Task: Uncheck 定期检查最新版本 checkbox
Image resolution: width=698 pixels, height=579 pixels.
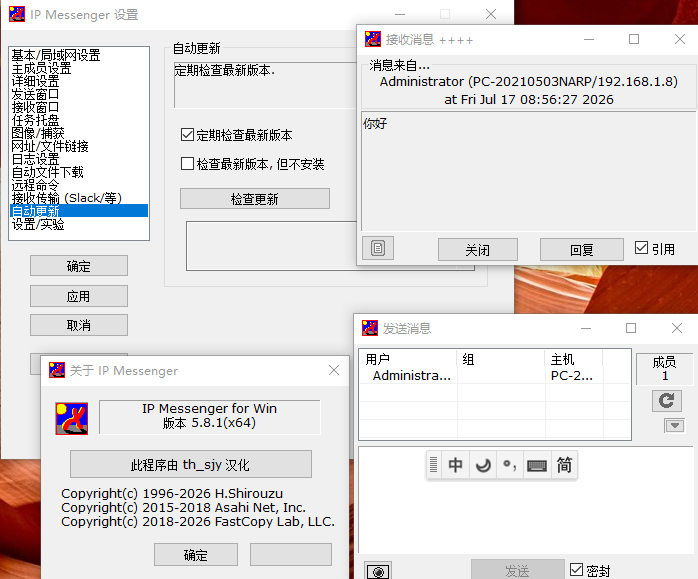Action: pyautogui.click(x=187, y=134)
